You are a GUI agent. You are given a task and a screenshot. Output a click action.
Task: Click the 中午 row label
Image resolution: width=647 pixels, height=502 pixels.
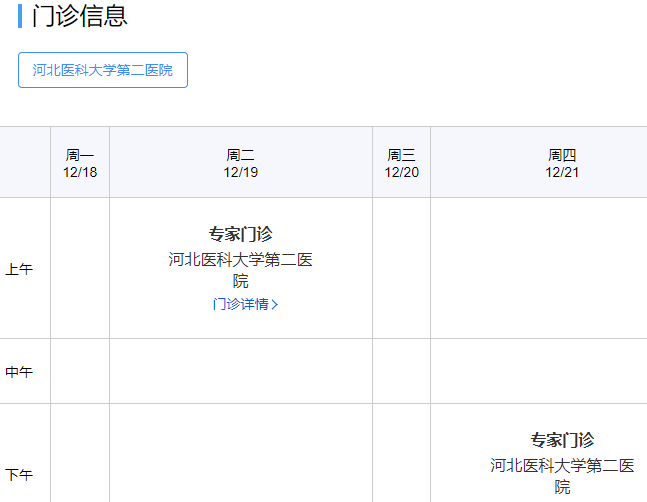pyautogui.click(x=19, y=372)
